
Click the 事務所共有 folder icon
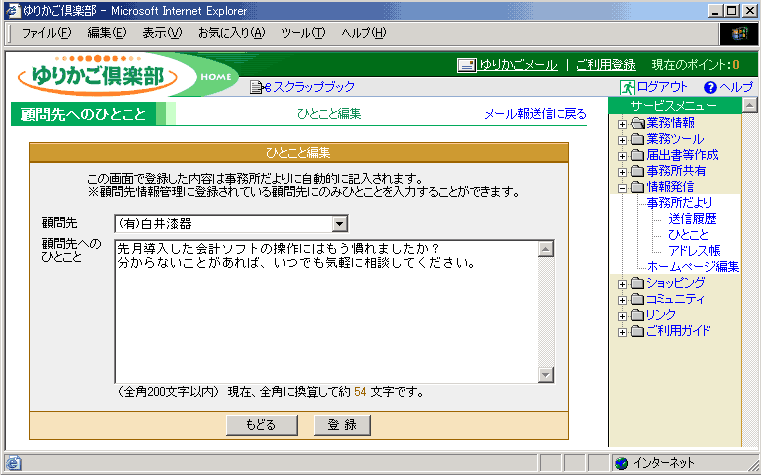(x=637, y=171)
